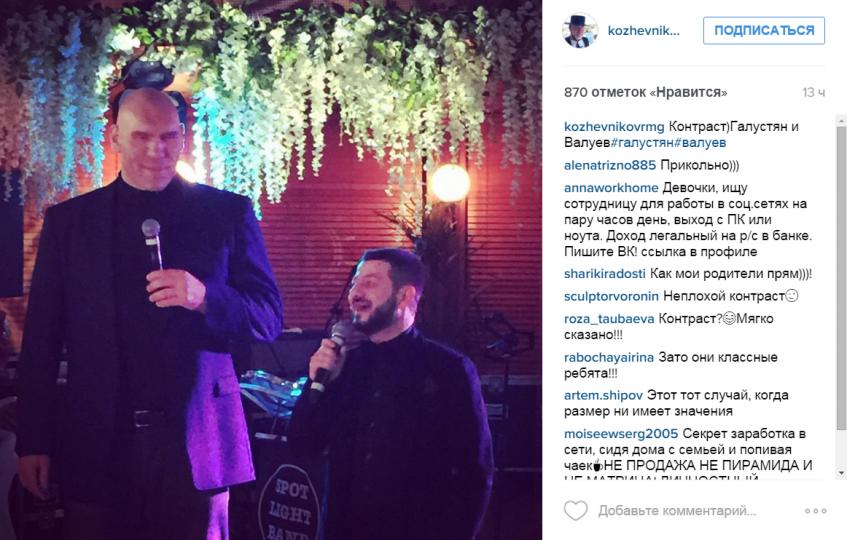Click the comments scrollbar up arrow
Screen dimensions: 847x540
coord(841,119)
